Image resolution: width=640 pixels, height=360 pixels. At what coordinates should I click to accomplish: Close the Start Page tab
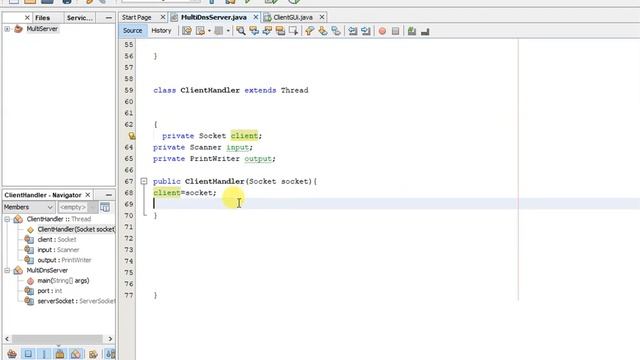pos(163,17)
